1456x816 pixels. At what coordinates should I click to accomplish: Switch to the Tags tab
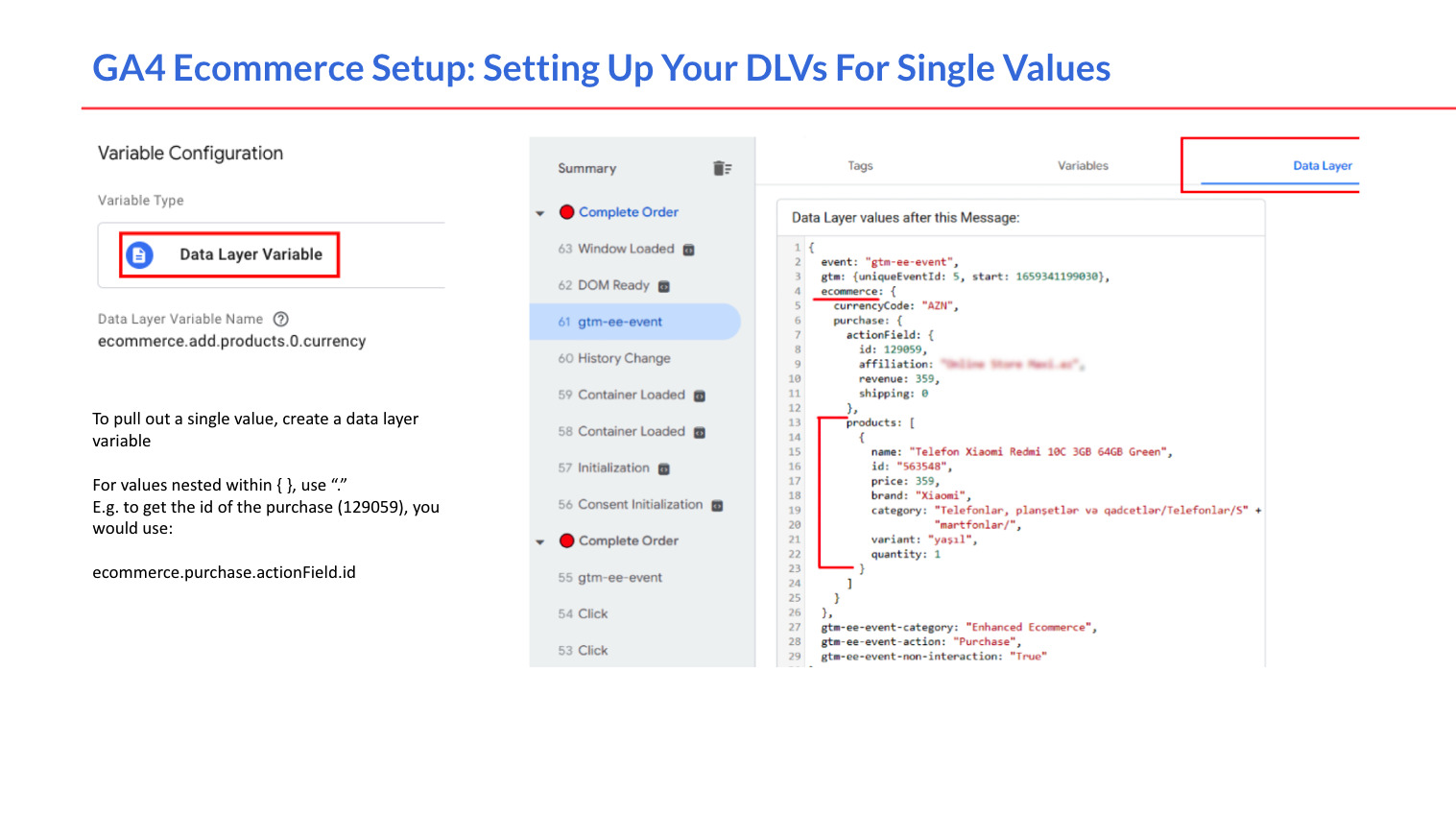click(x=860, y=166)
